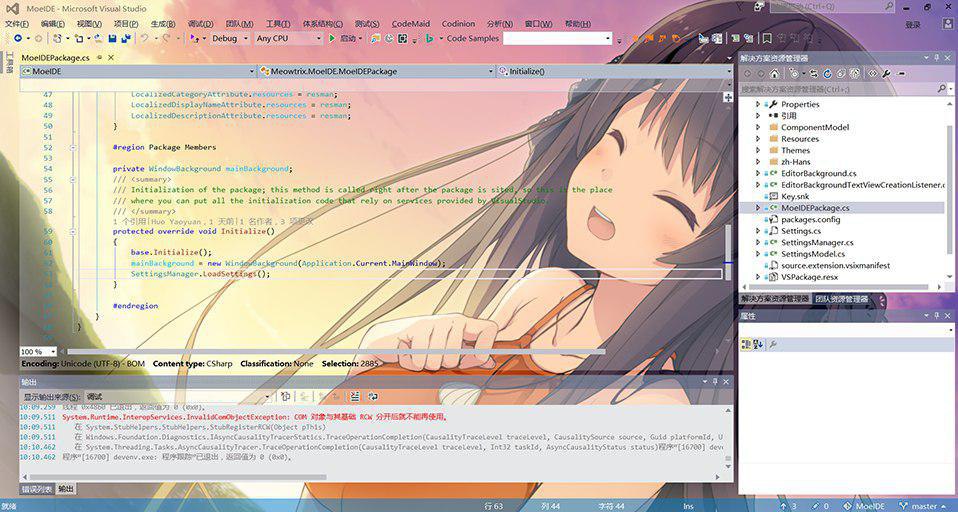Image resolution: width=958 pixels, height=512 pixels.
Task: Click the unpublished commits count in status bar
Action: tap(788, 506)
